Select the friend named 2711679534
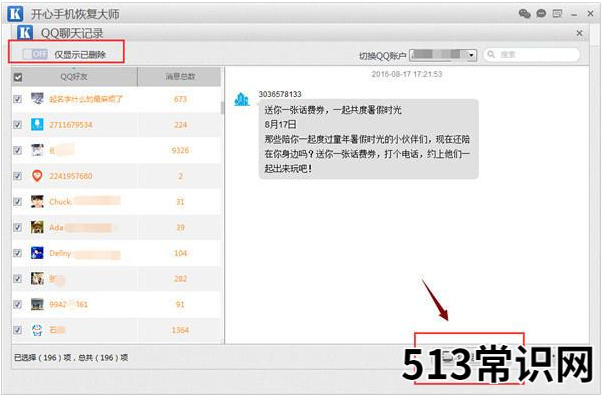The height and width of the screenshot is (395, 603). [x=71, y=125]
